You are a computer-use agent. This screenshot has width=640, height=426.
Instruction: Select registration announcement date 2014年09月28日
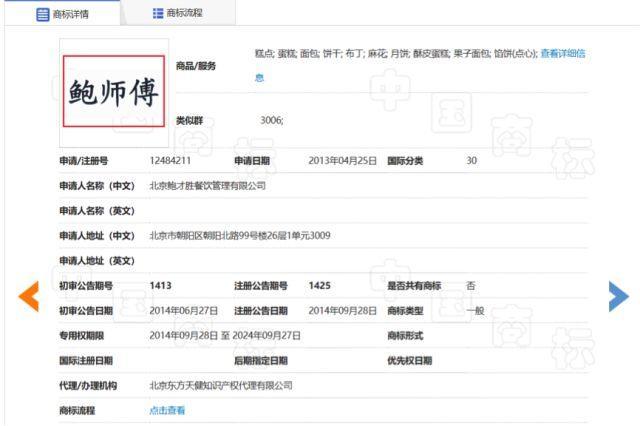pos(342,311)
